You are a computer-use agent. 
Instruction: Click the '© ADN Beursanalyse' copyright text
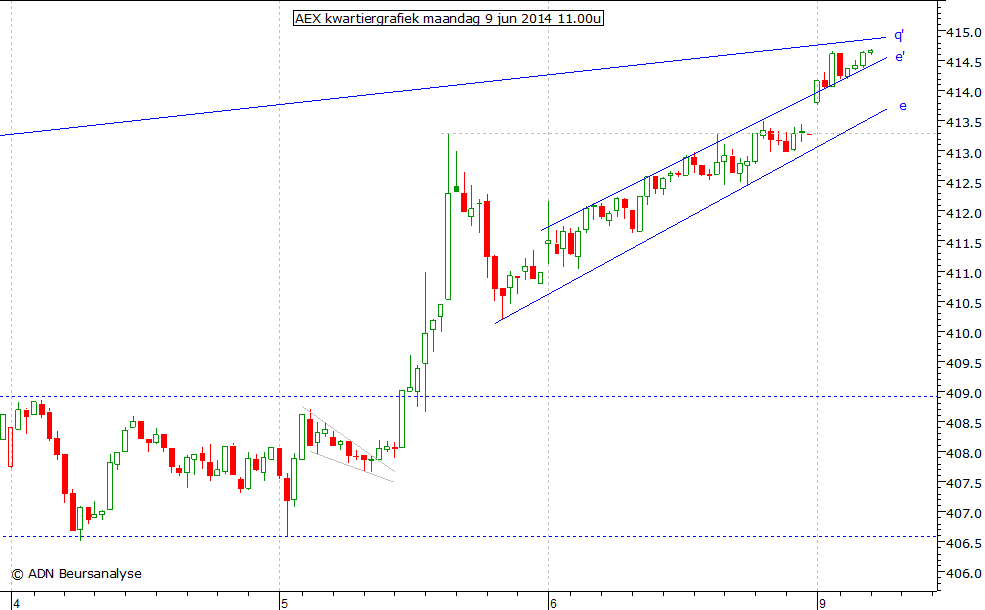click(77, 574)
